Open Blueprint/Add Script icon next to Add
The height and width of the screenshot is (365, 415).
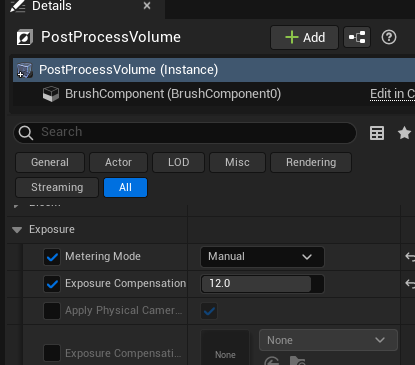click(x=357, y=37)
